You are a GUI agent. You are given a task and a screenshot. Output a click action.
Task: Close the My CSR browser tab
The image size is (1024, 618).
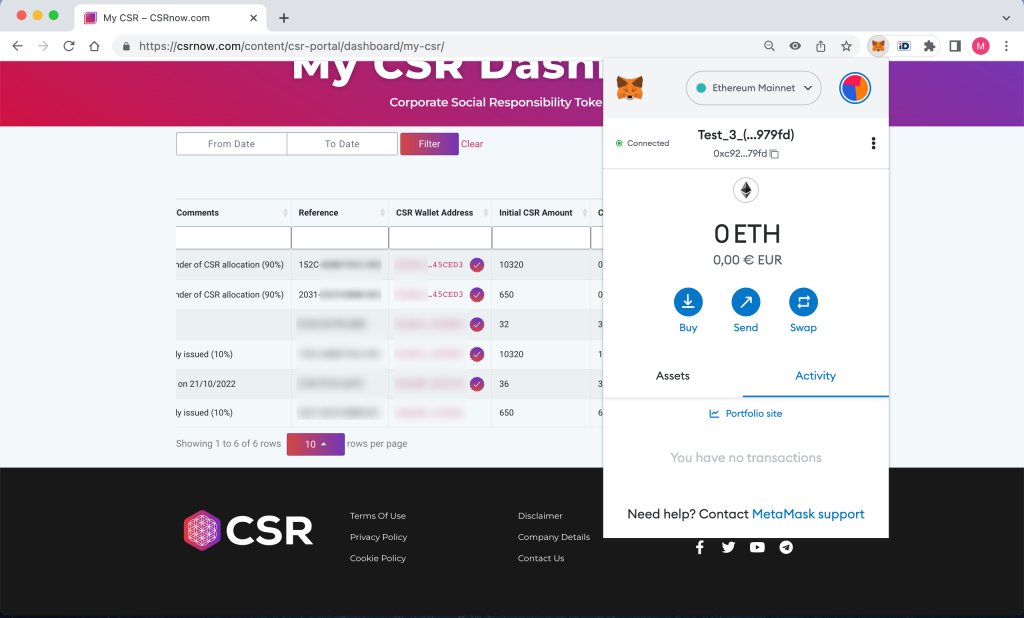[x=253, y=18]
